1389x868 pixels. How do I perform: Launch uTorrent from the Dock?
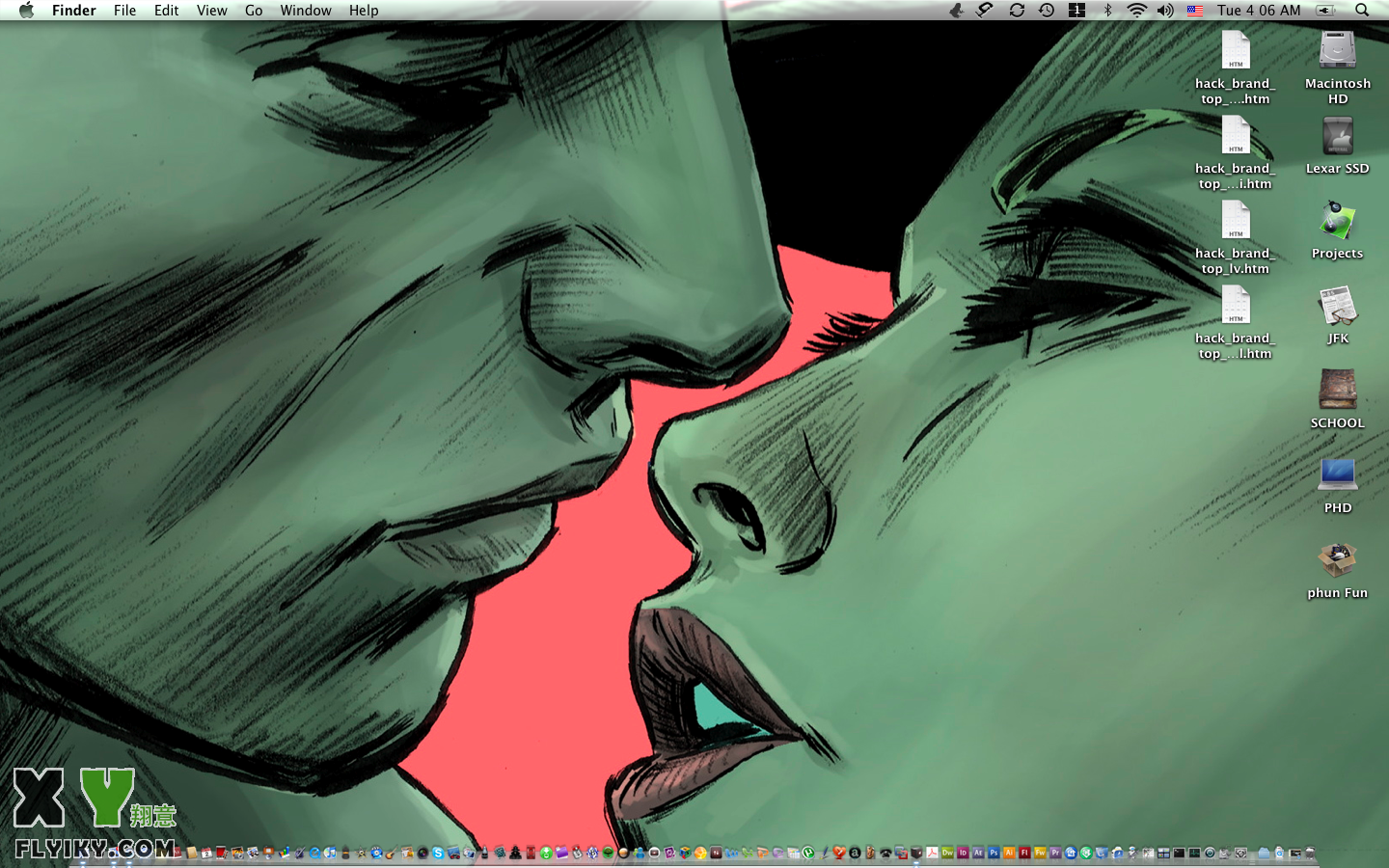pyautogui.click(x=808, y=853)
